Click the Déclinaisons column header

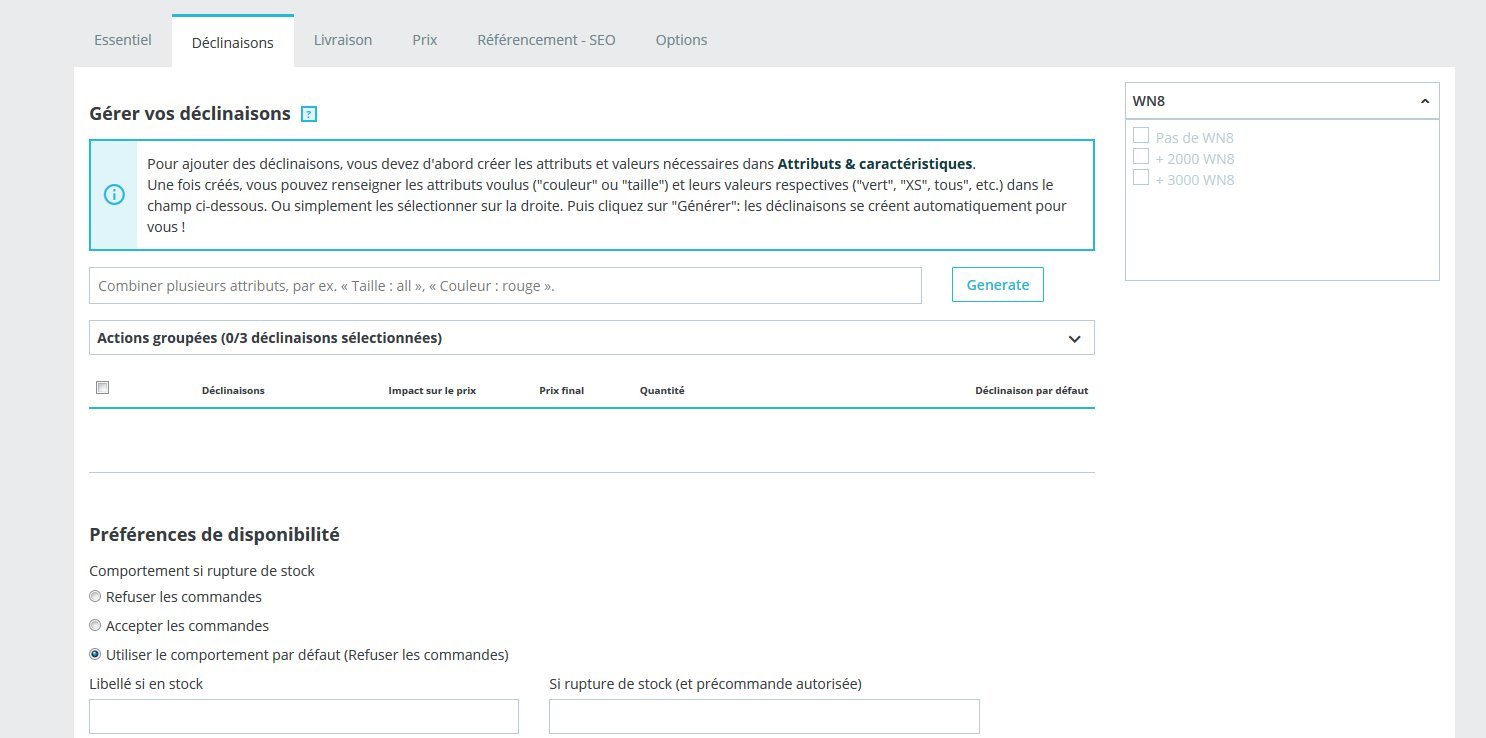click(233, 391)
